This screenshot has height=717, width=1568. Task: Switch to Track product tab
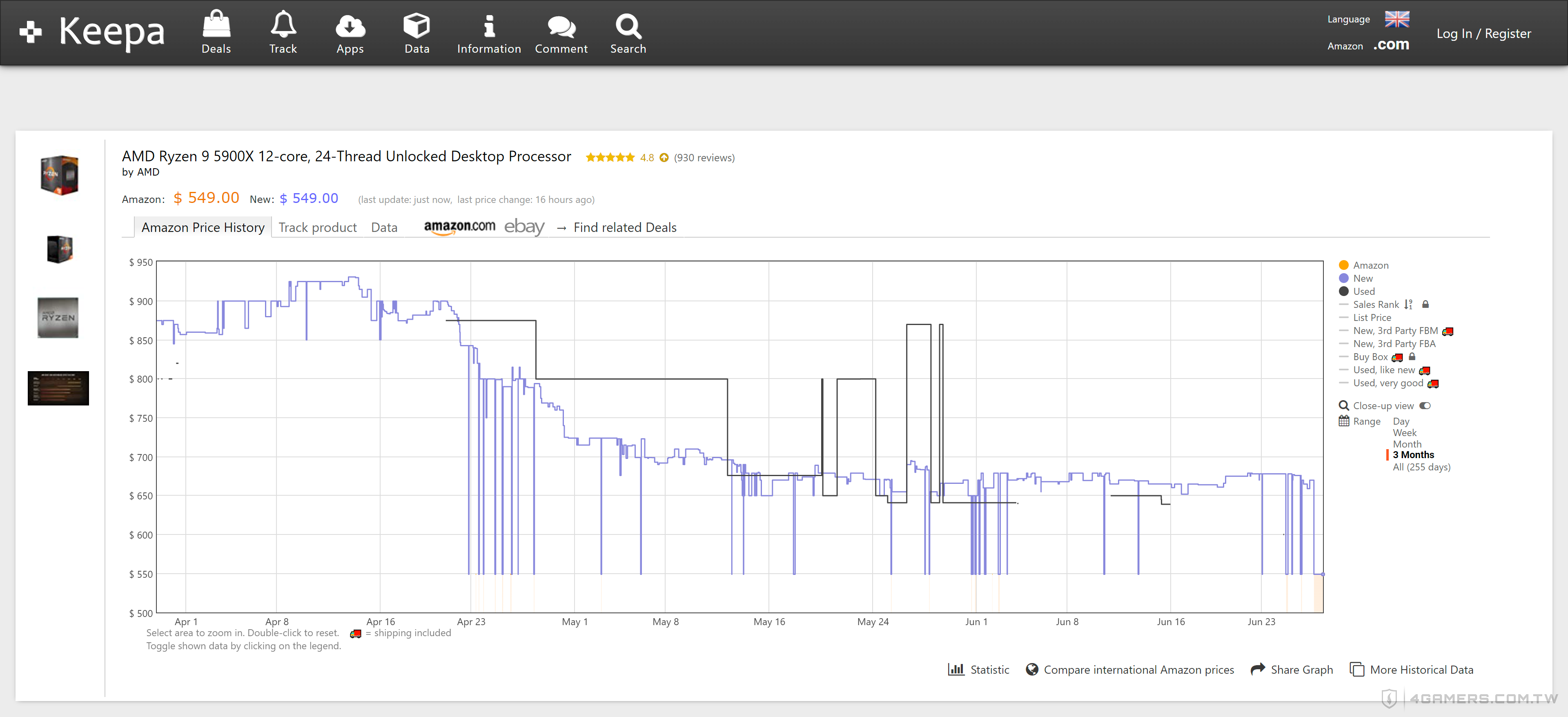pyautogui.click(x=317, y=227)
